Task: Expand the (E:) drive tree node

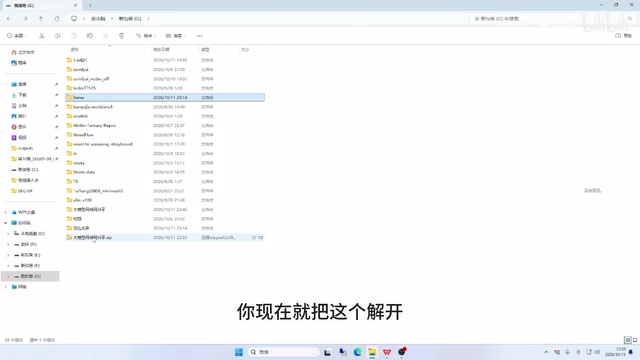Action: (x=8, y=255)
